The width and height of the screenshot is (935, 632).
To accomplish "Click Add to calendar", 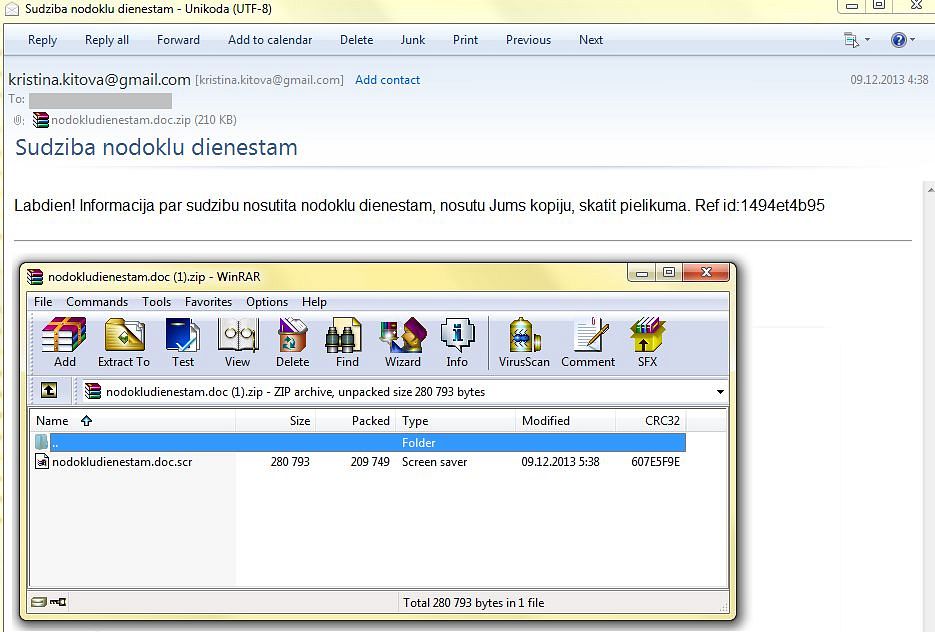I will pyautogui.click(x=270, y=40).
